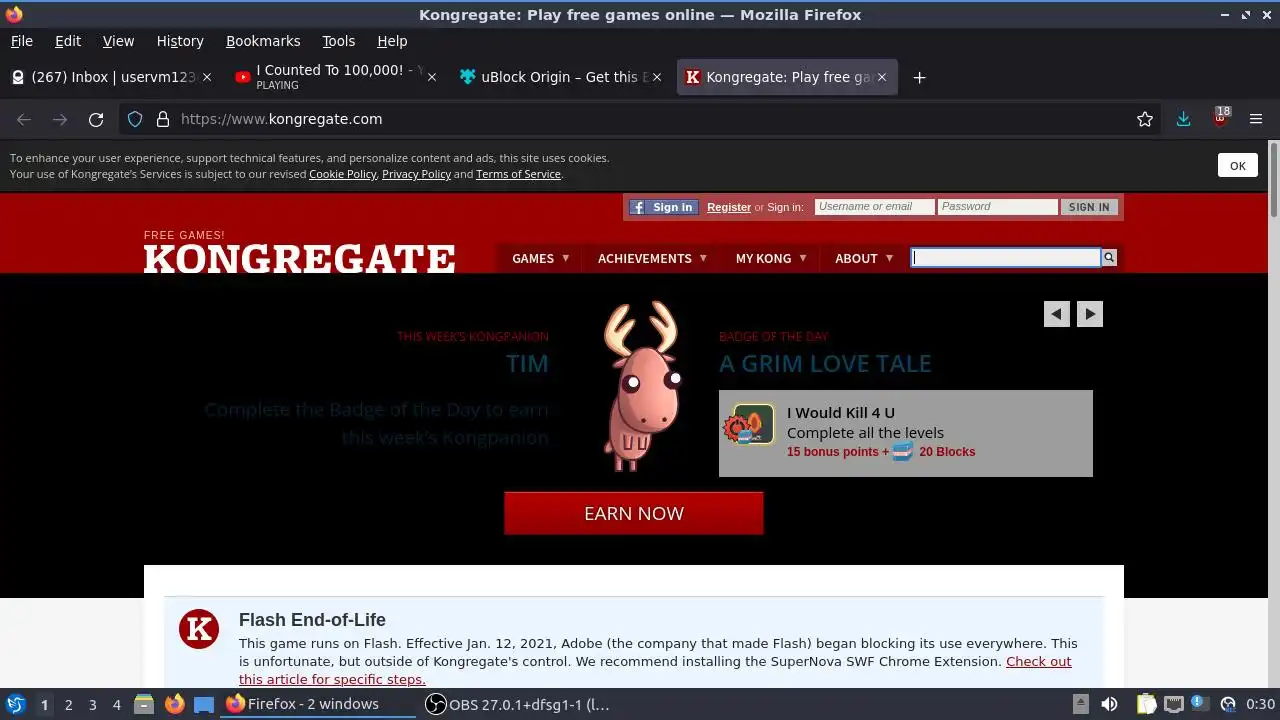Click the search magnifier icon on Kongregate
This screenshot has width=1280, height=720.
pos(1109,258)
